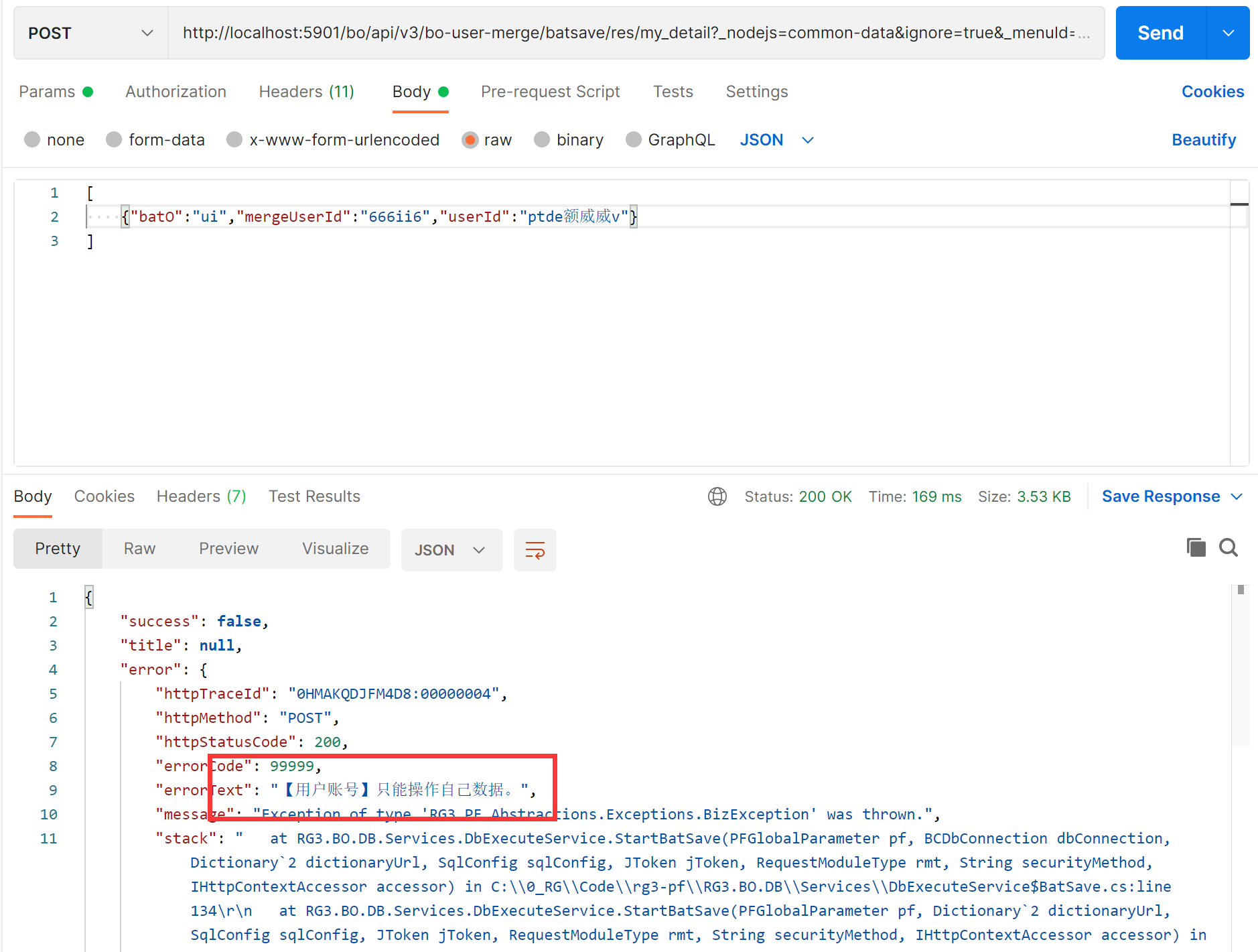Click the Size 3.53 KB value
The width and height of the screenshot is (1258, 952).
1044,496
